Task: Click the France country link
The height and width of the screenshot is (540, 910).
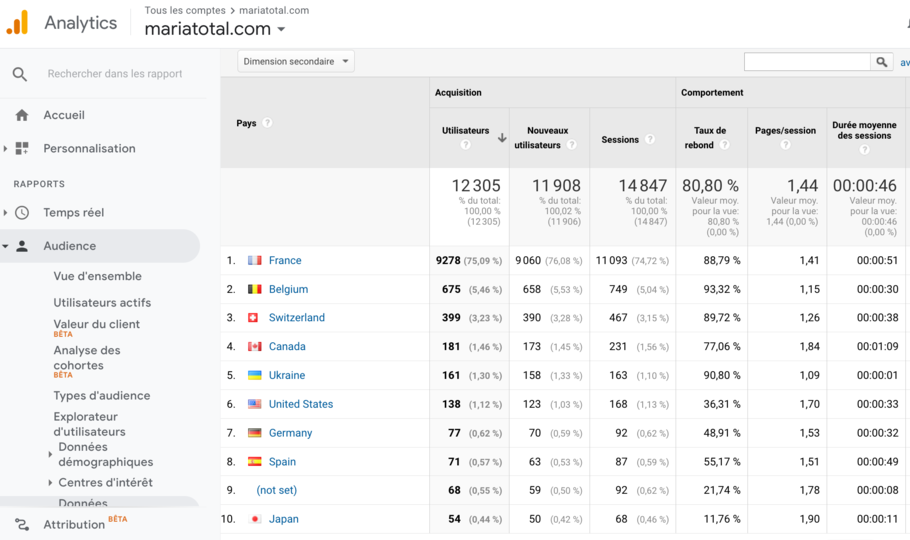Action: [285, 260]
